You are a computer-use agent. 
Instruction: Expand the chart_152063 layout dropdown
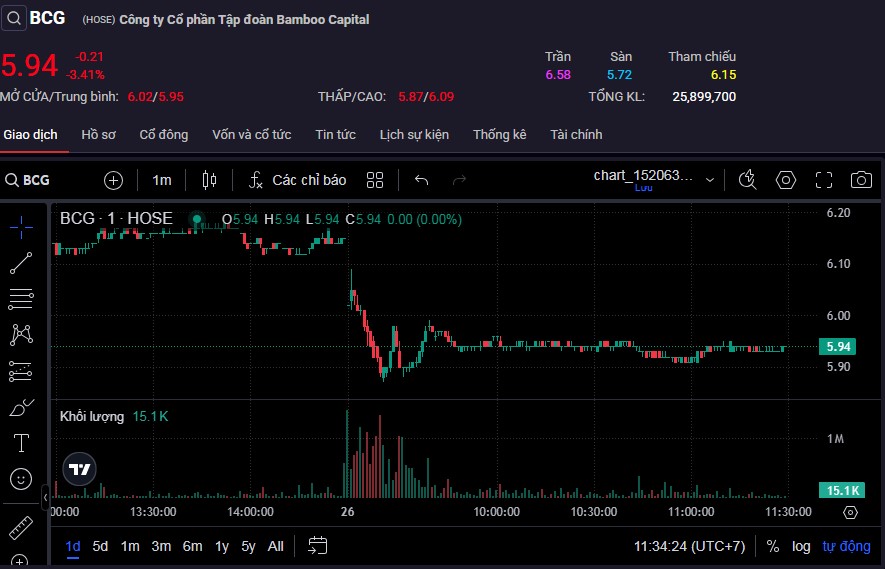pos(710,180)
